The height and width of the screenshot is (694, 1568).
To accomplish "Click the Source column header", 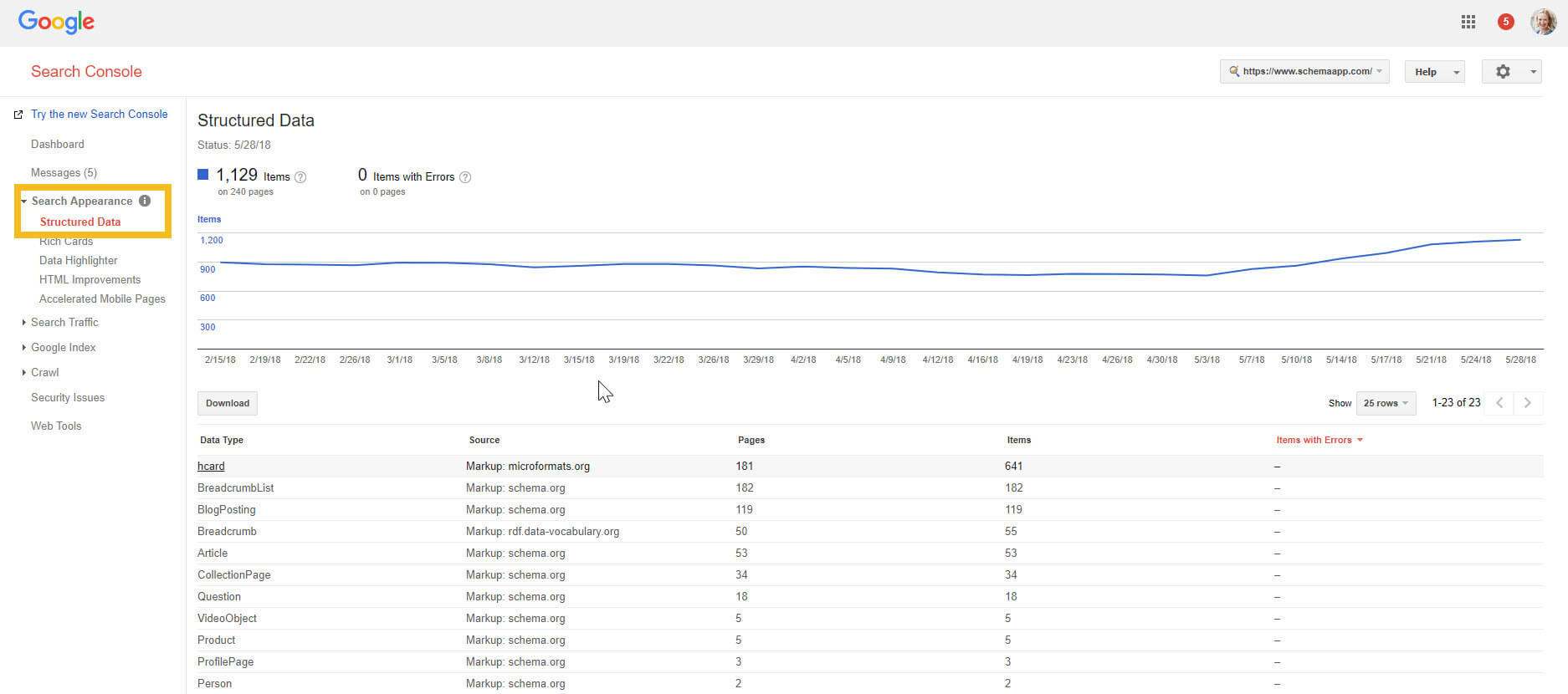I will 484,440.
